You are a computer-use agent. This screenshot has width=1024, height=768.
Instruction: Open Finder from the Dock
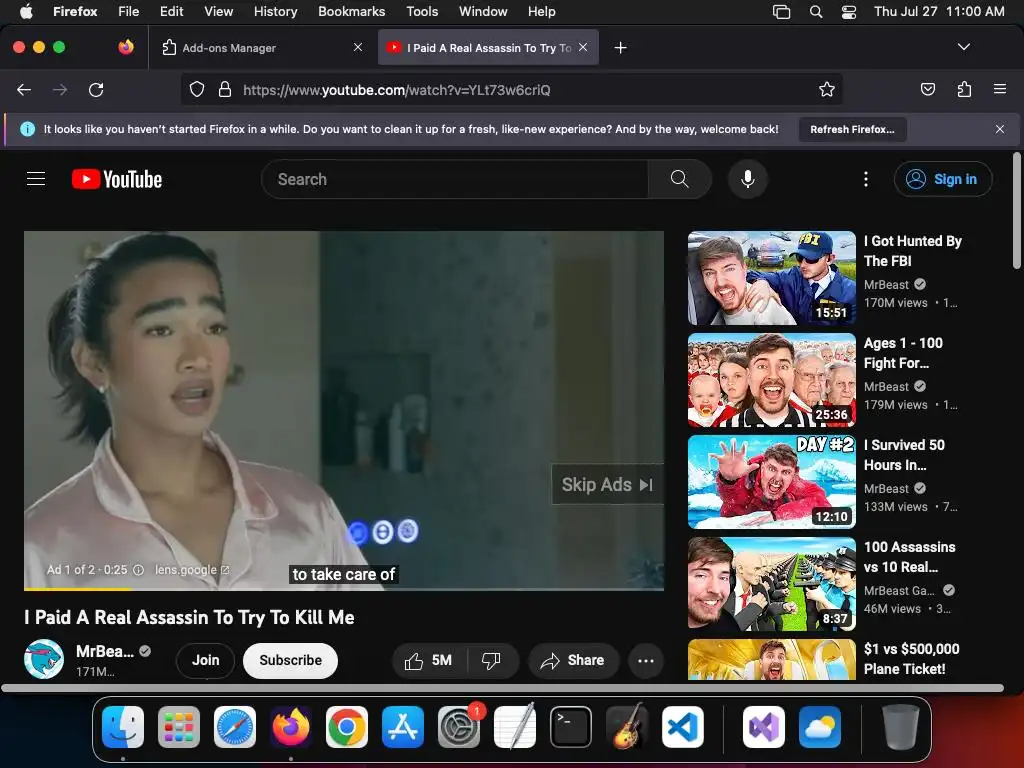point(123,727)
